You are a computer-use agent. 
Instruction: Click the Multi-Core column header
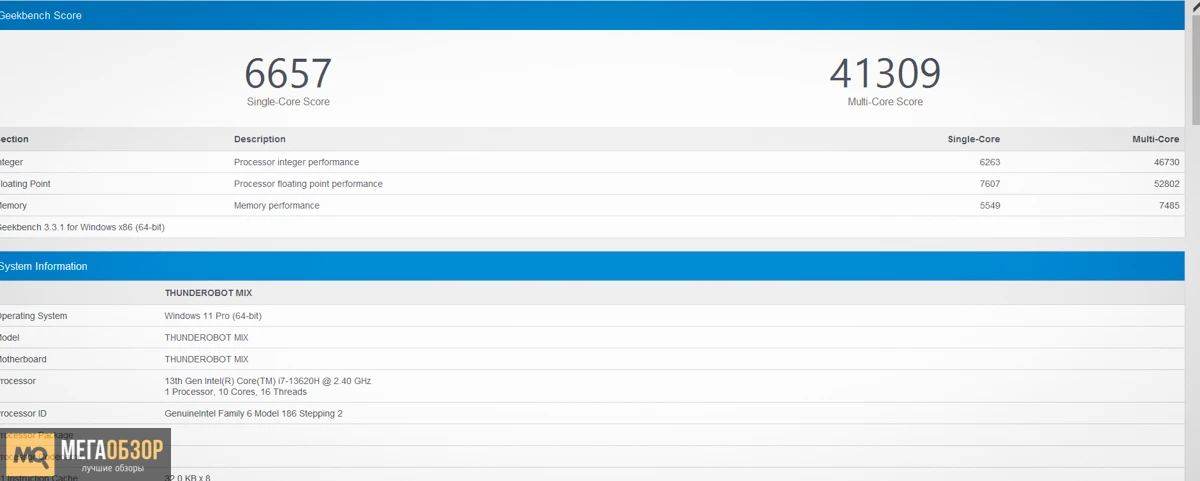(1155, 139)
